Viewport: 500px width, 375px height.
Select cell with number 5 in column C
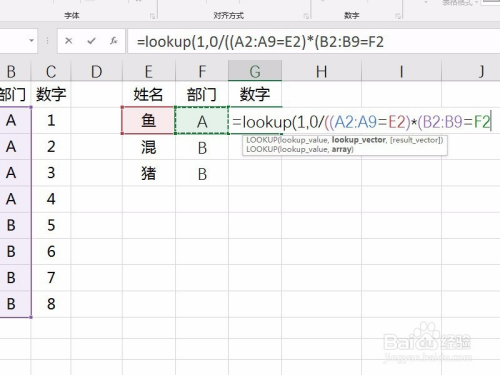point(51,226)
